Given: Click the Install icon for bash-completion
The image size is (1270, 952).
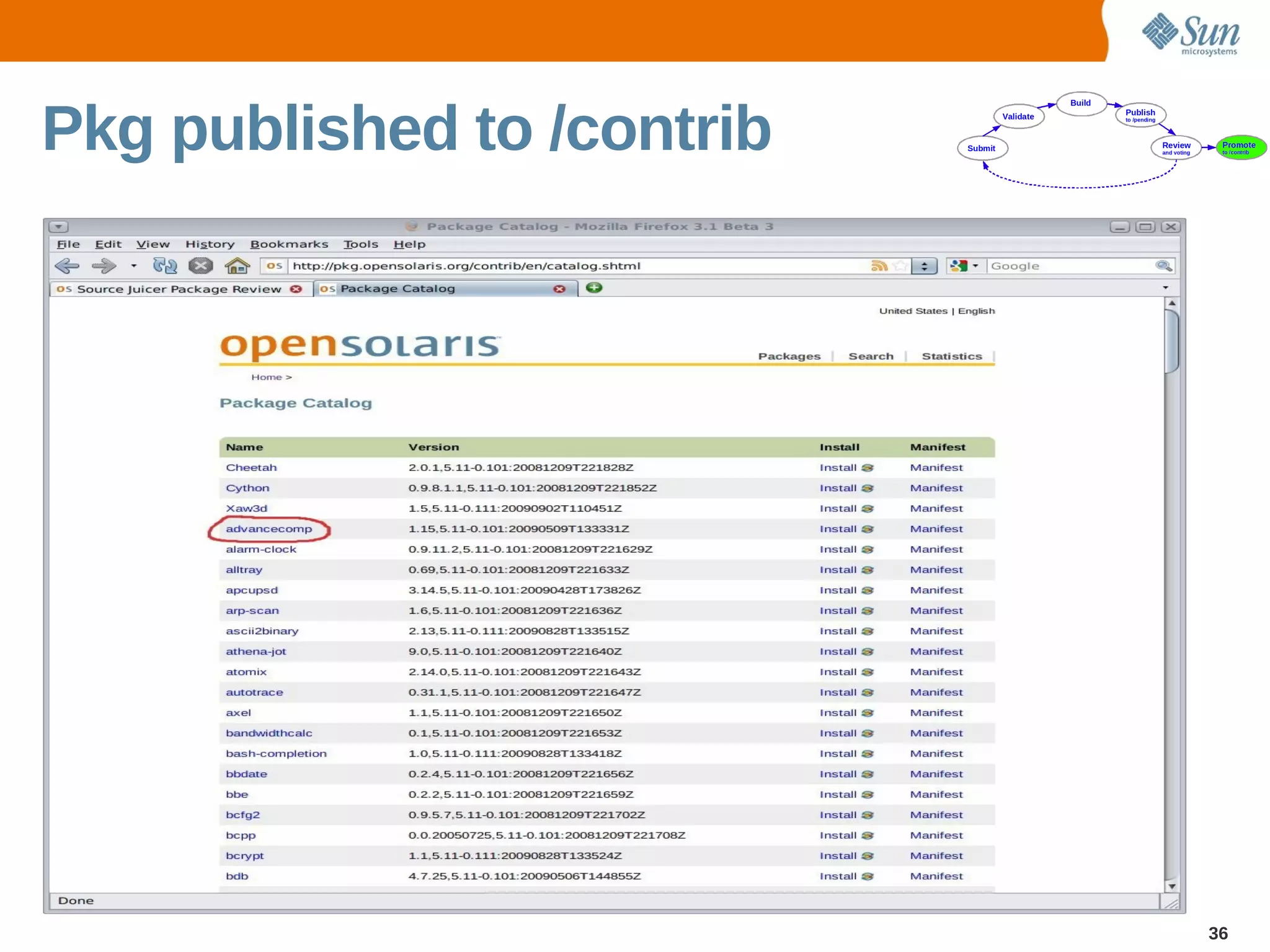Looking at the screenshot, I should [868, 754].
